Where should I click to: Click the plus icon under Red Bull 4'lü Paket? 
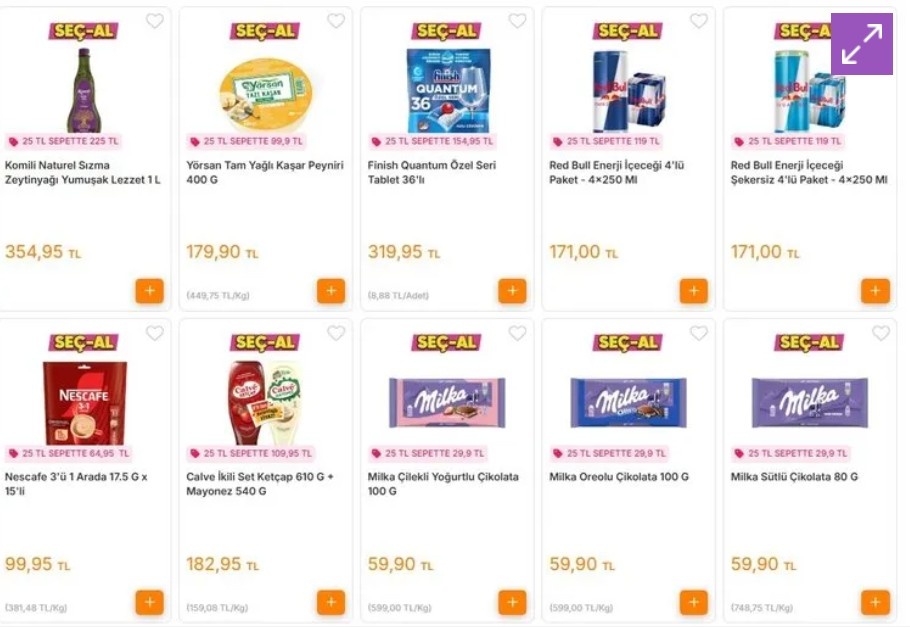693,290
